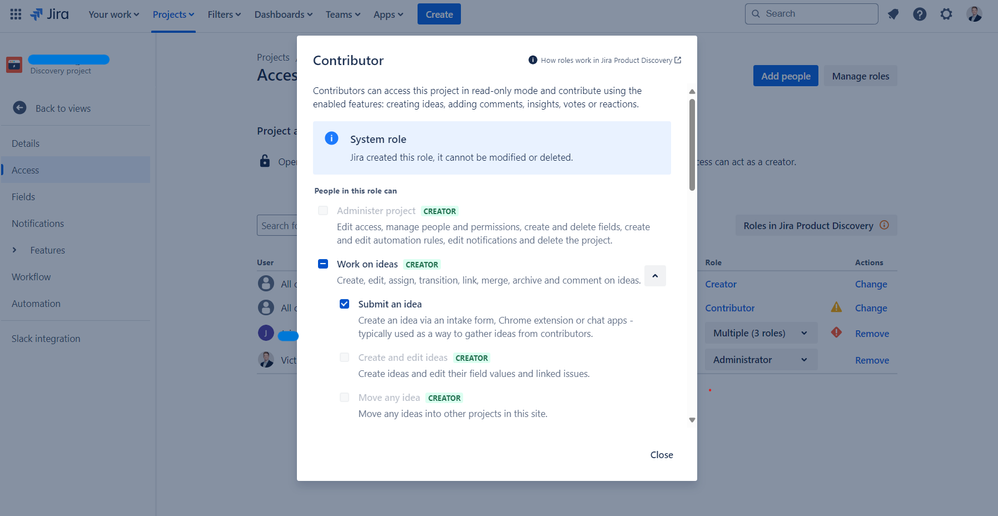Click the orange warning icon in Contributor row
The width and height of the screenshot is (998, 516).
[x=836, y=307]
